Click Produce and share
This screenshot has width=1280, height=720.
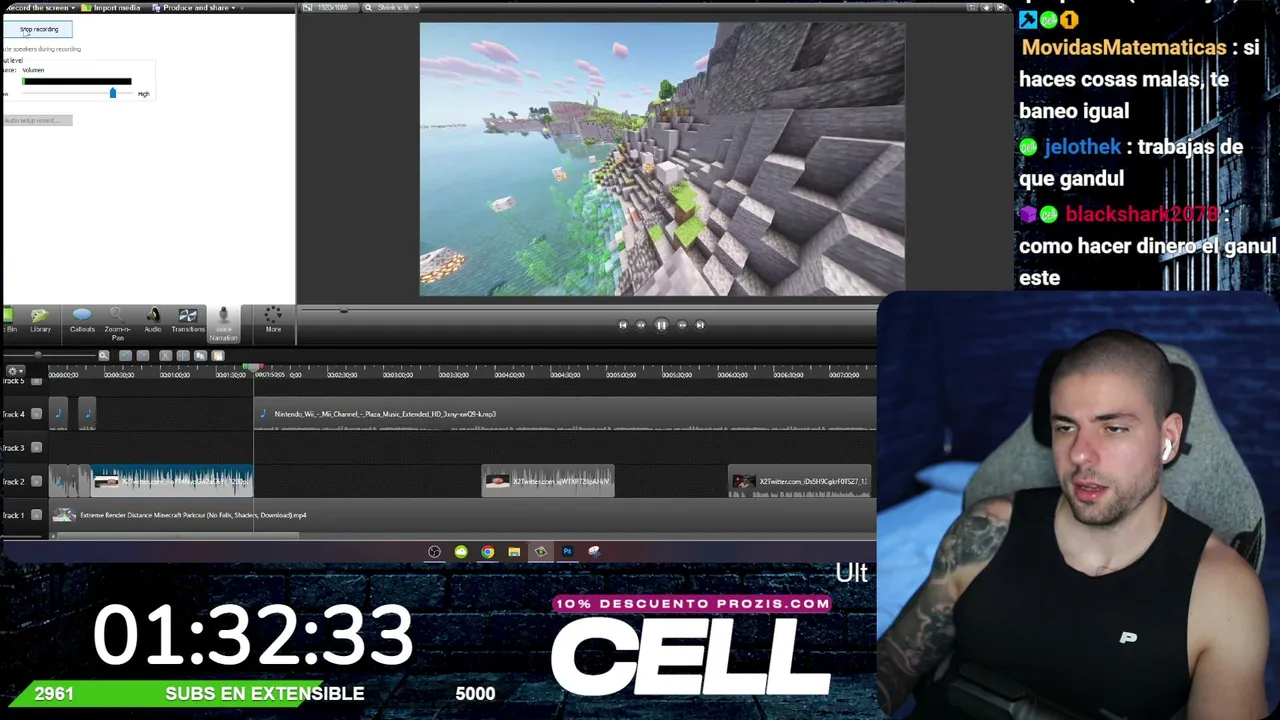(x=191, y=8)
